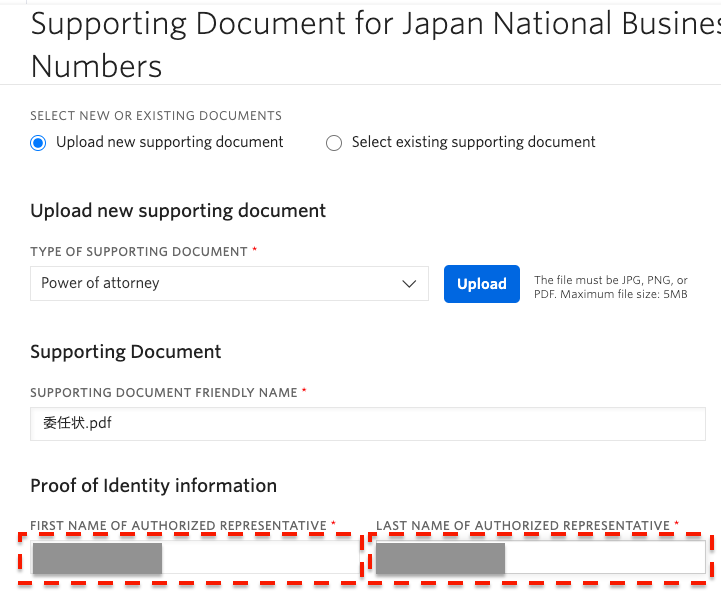
Task: Focus Last Name of Authorized Representative field
Action: tap(540, 558)
